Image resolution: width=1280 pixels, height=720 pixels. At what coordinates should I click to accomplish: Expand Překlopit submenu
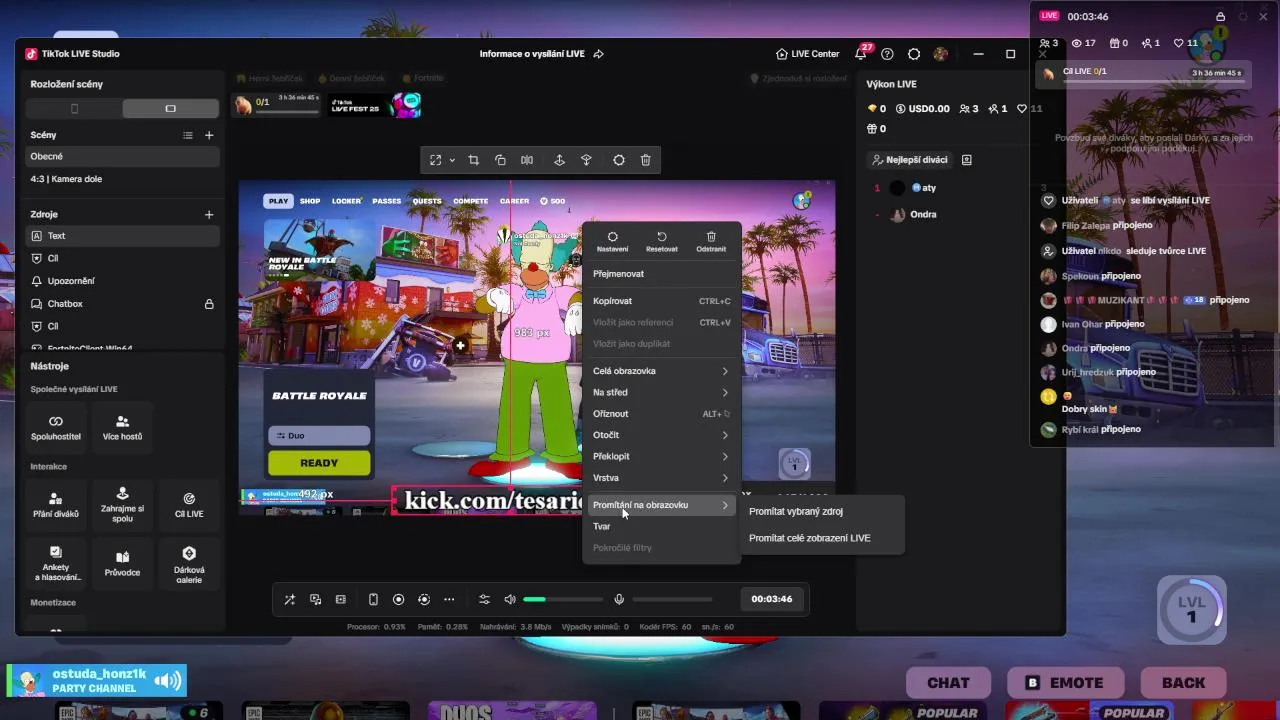(x=662, y=456)
